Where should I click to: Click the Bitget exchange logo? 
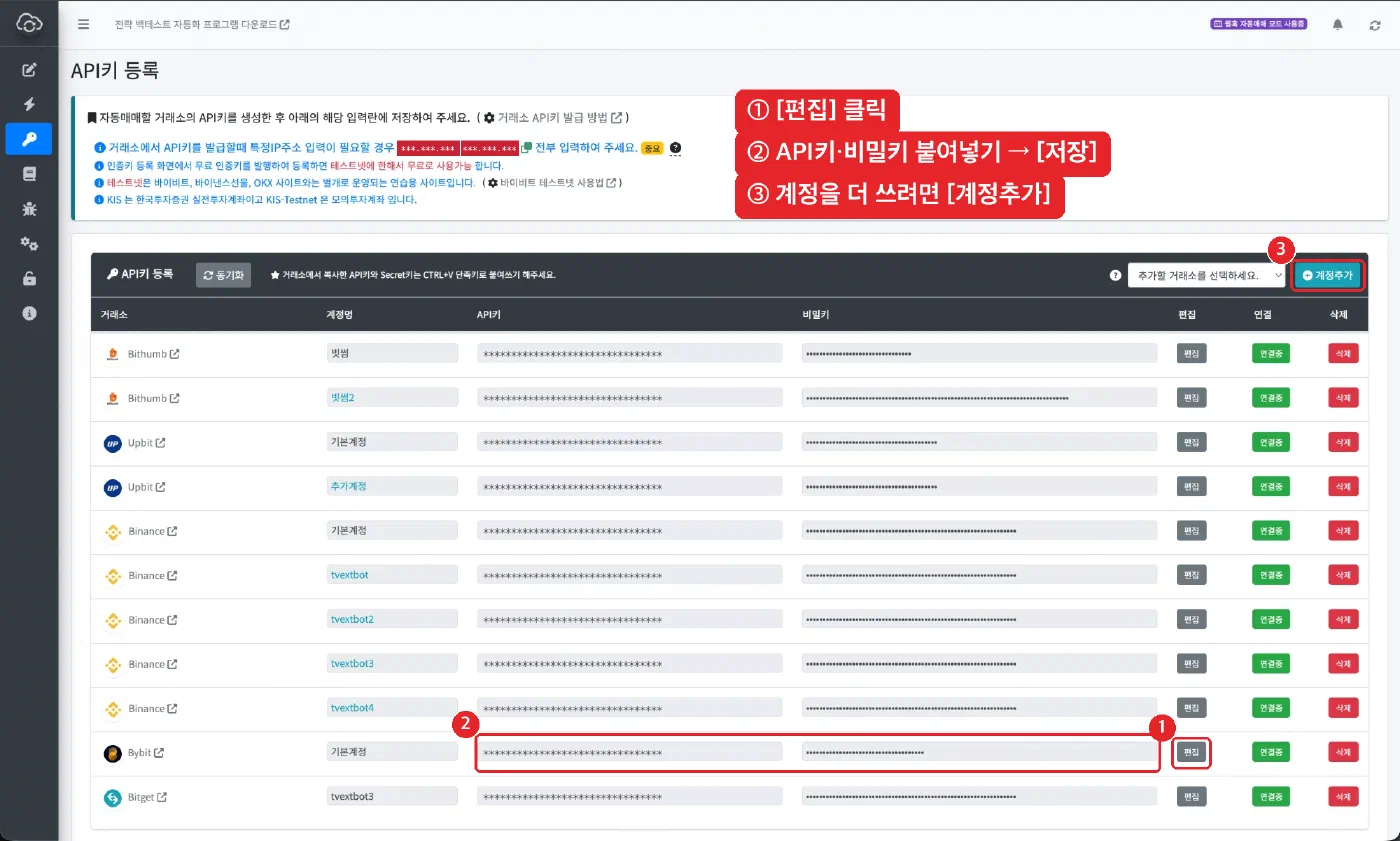click(112, 797)
